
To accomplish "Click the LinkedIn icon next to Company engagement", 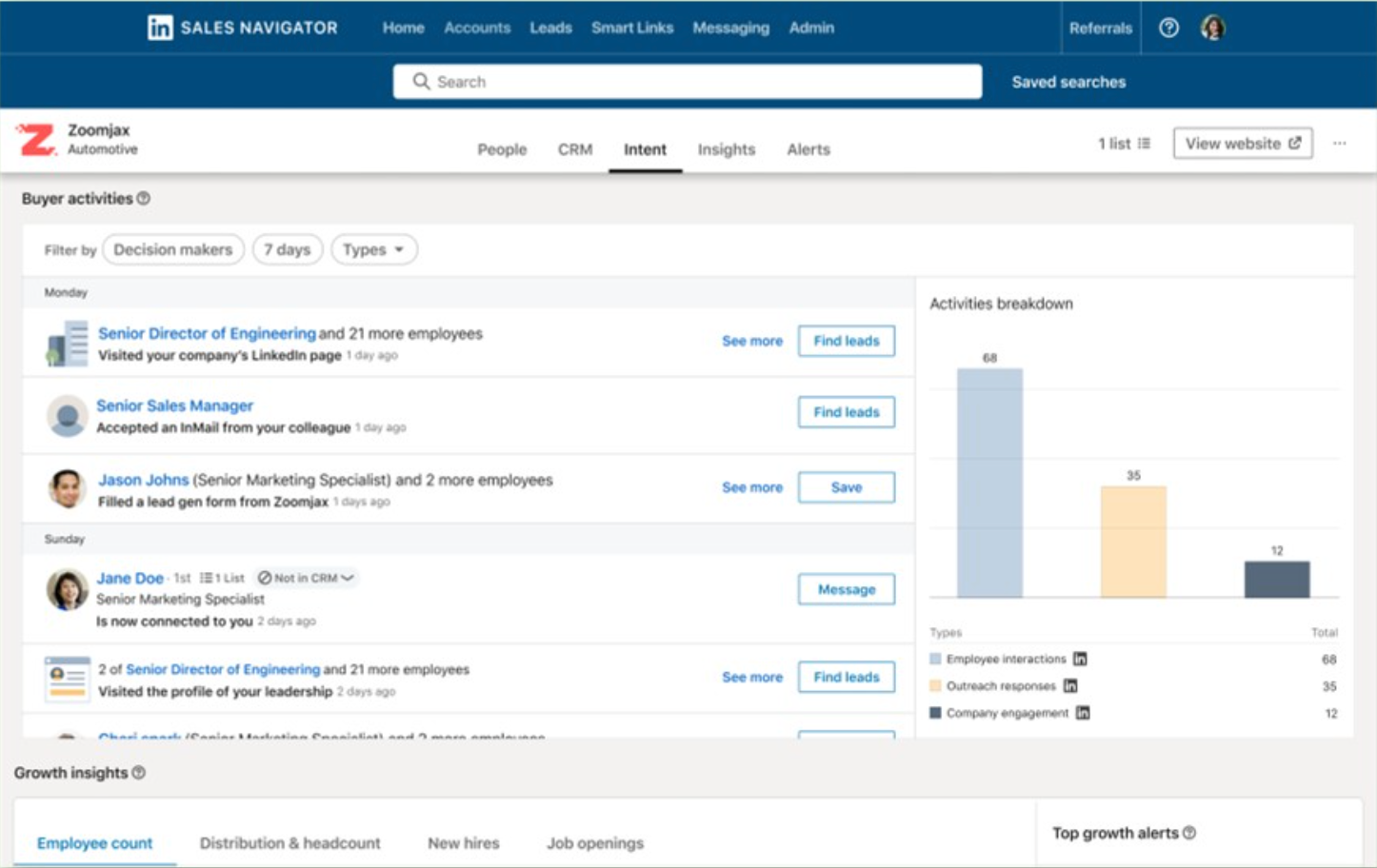I will (1083, 713).
